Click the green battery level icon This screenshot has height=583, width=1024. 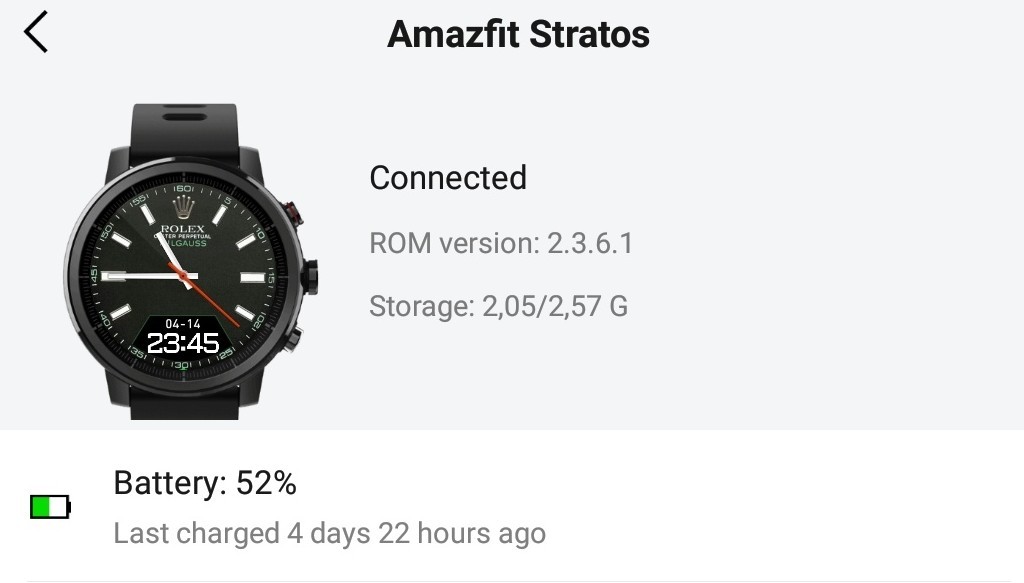coord(50,508)
